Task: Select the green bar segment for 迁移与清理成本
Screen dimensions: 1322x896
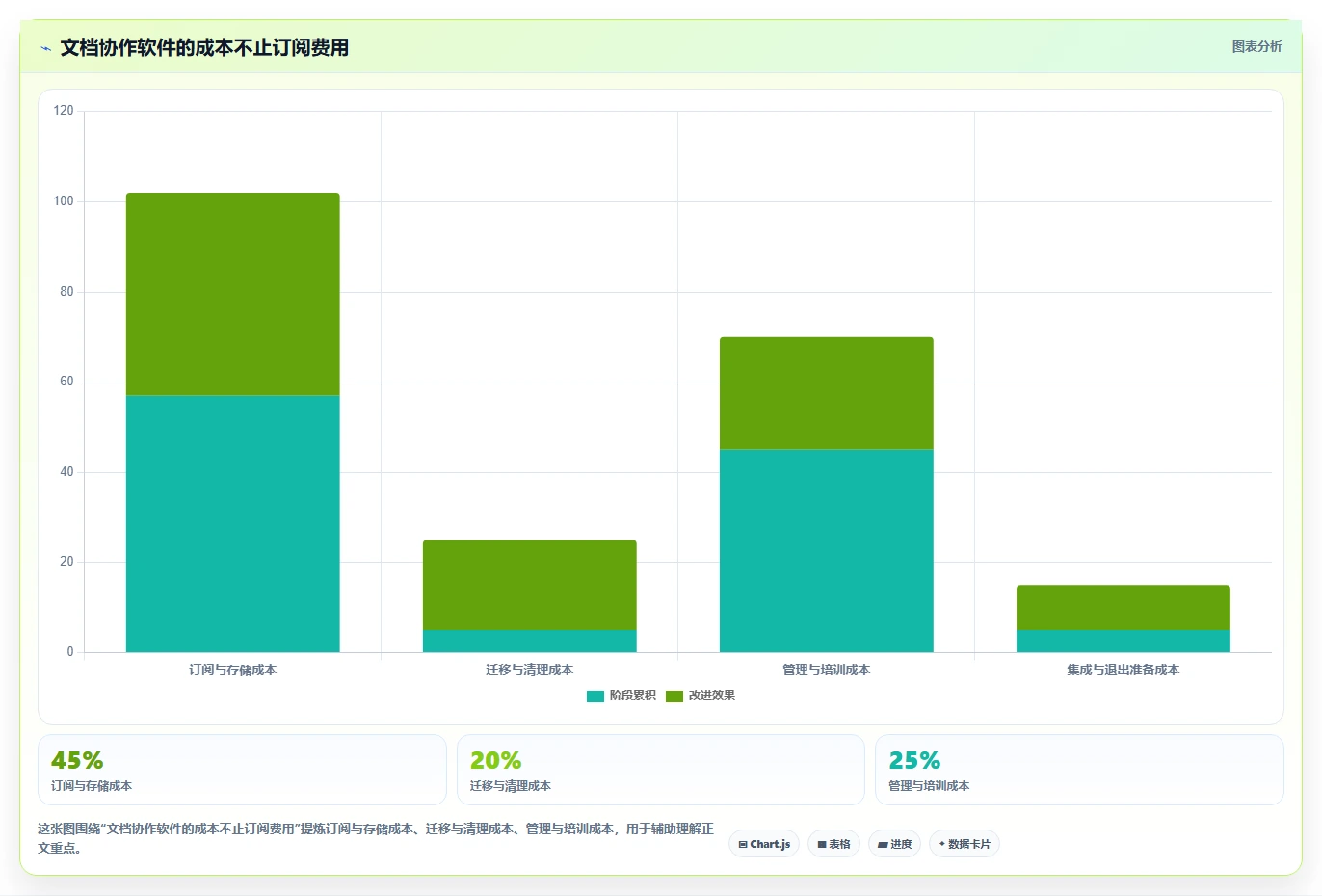Action: click(x=530, y=585)
